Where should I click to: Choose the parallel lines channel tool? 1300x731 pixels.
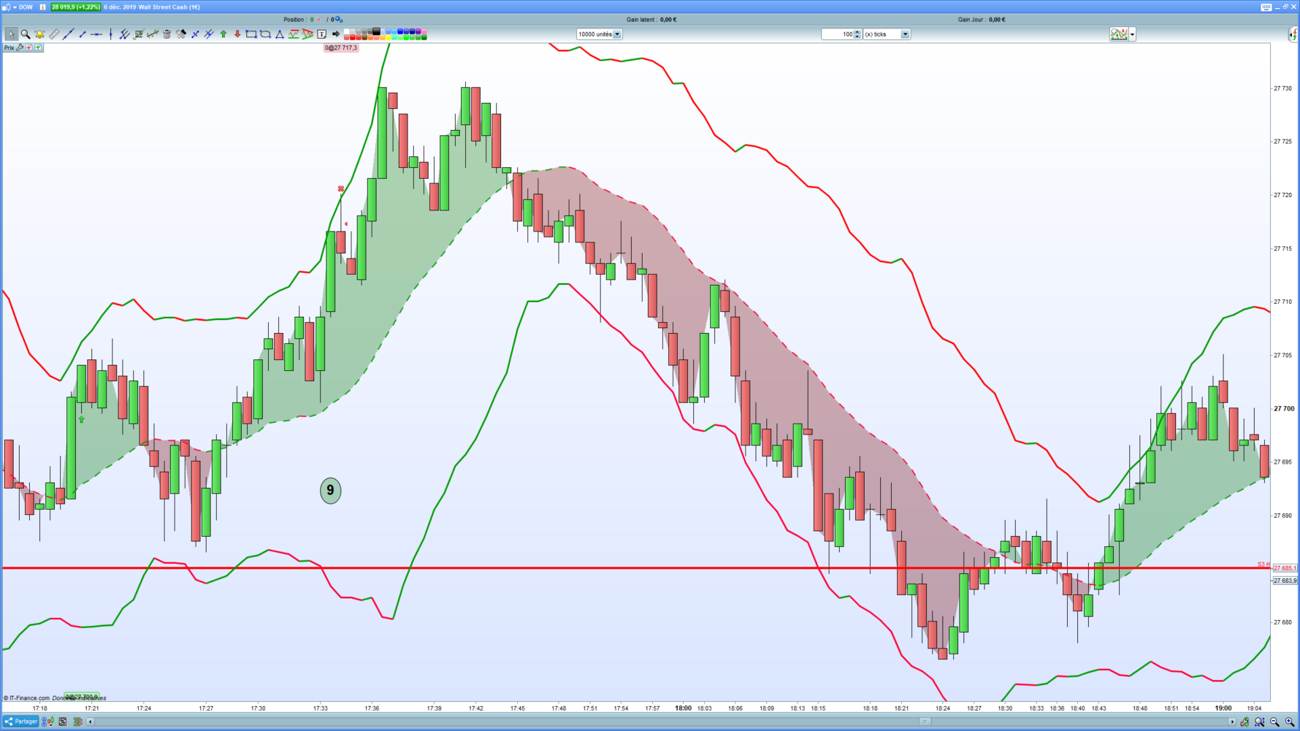pos(124,34)
